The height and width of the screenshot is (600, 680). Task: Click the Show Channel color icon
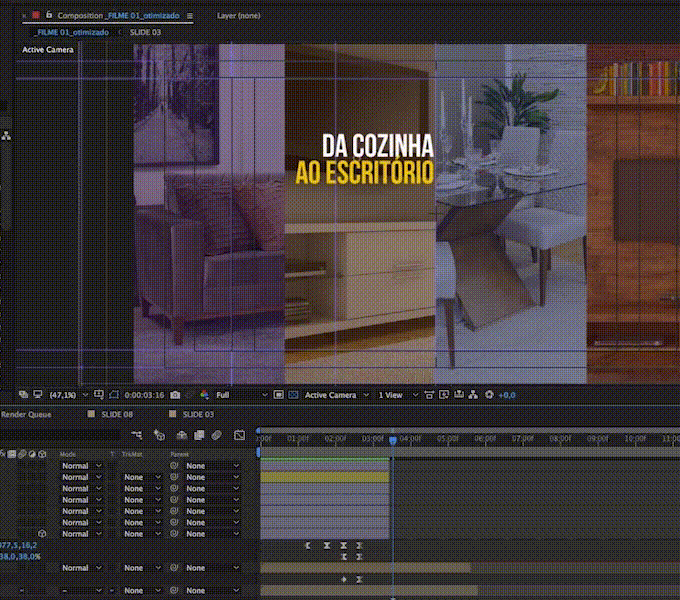pos(204,395)
